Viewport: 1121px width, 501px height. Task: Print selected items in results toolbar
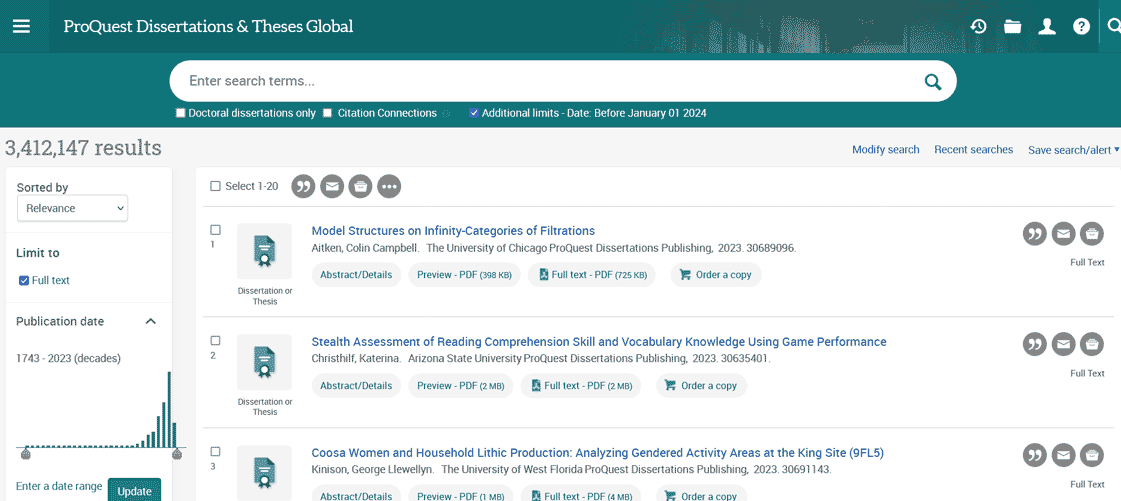click(360, 187)
